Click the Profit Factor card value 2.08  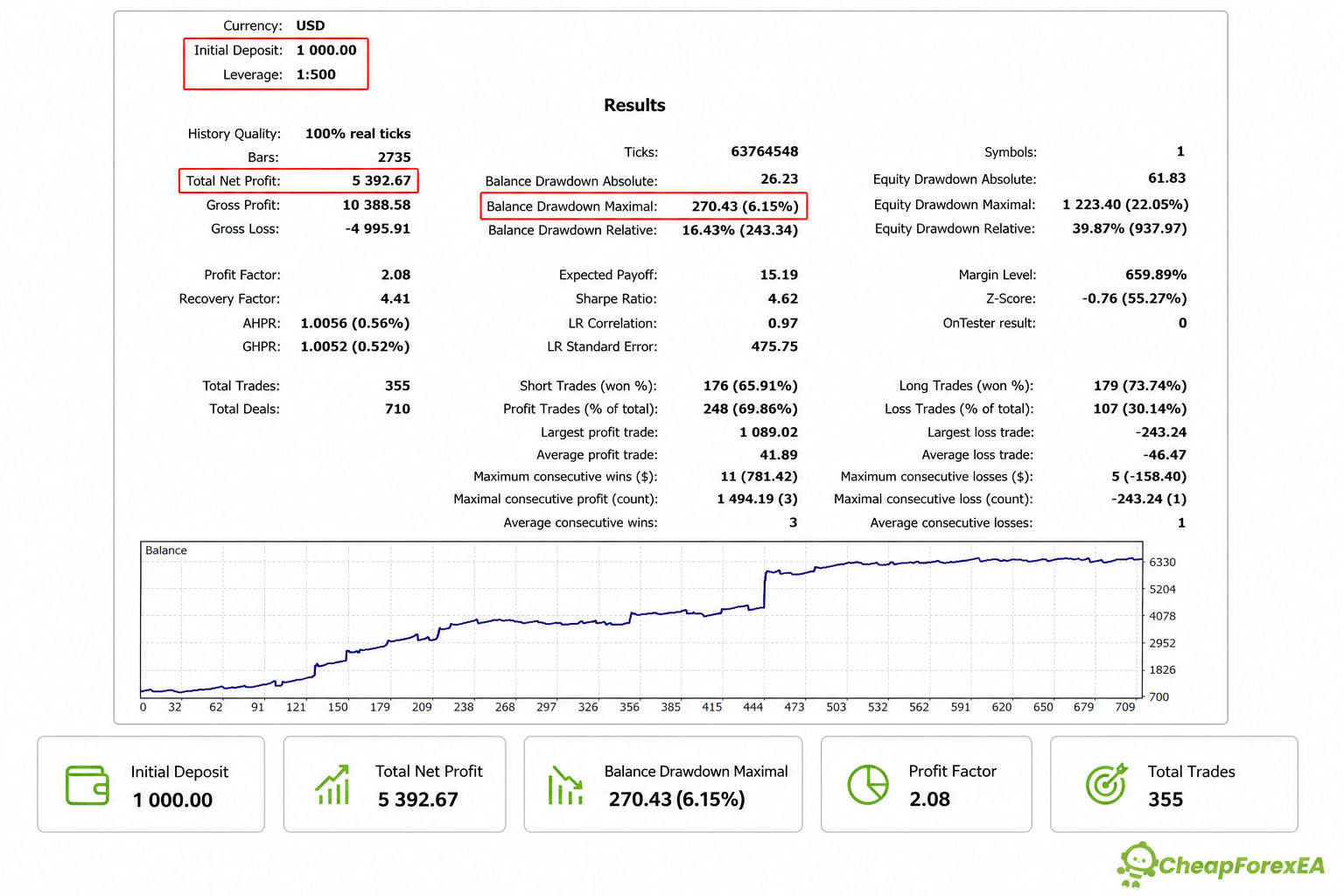(x=929, y=800)
